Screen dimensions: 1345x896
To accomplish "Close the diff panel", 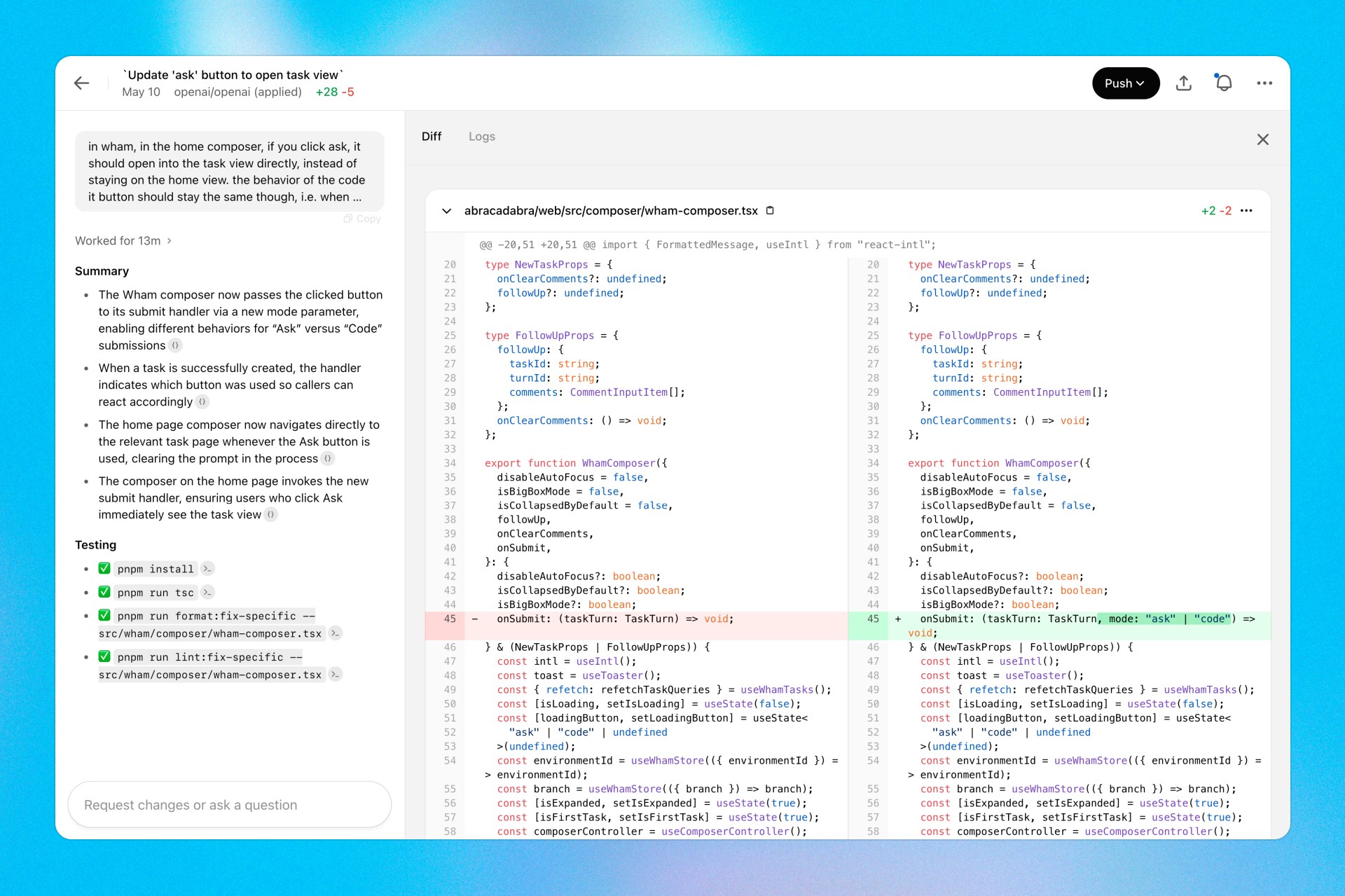I will point(1262,139).
